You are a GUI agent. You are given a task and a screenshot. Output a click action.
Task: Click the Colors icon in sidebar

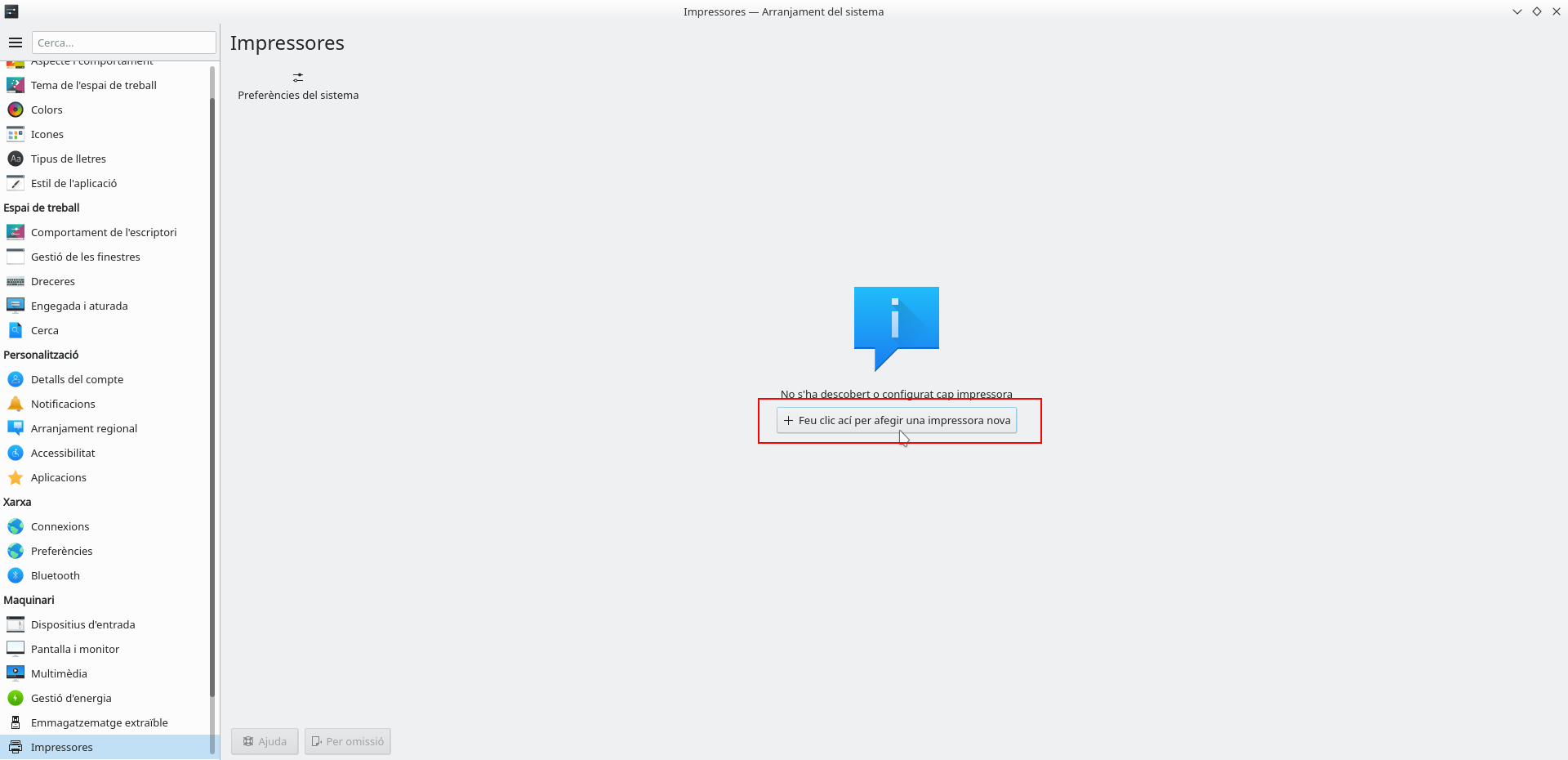click(16, 110)
